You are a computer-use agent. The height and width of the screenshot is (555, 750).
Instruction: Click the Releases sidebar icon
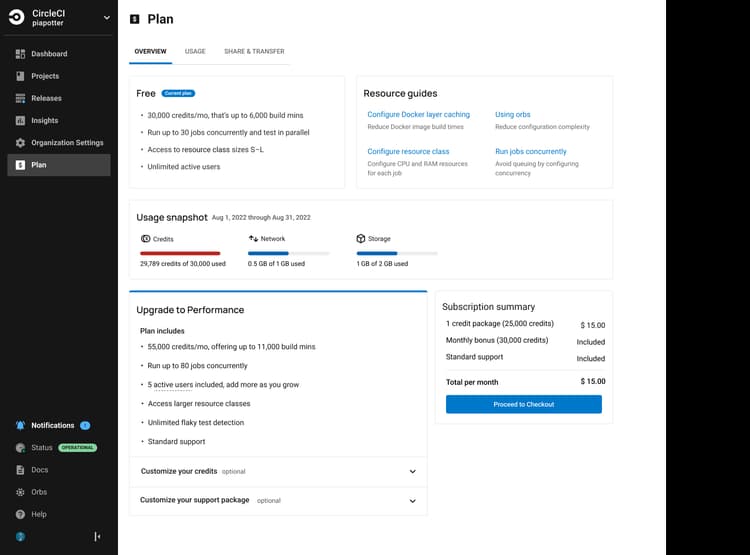20,98
